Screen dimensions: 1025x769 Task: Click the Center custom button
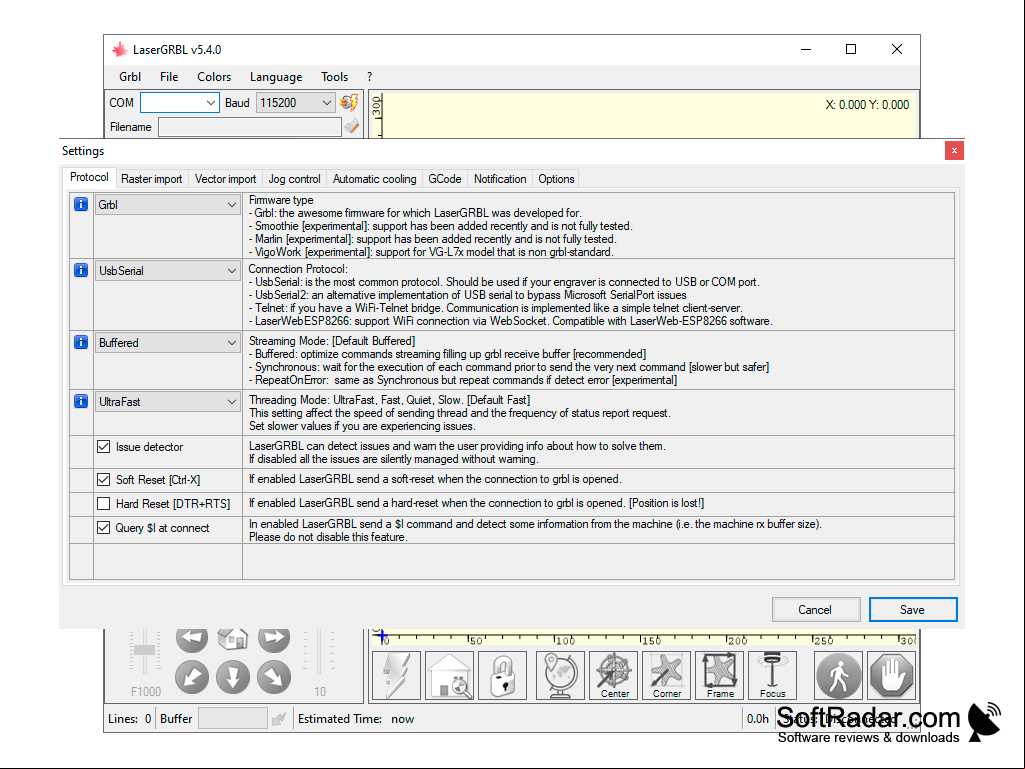[613, 675]
